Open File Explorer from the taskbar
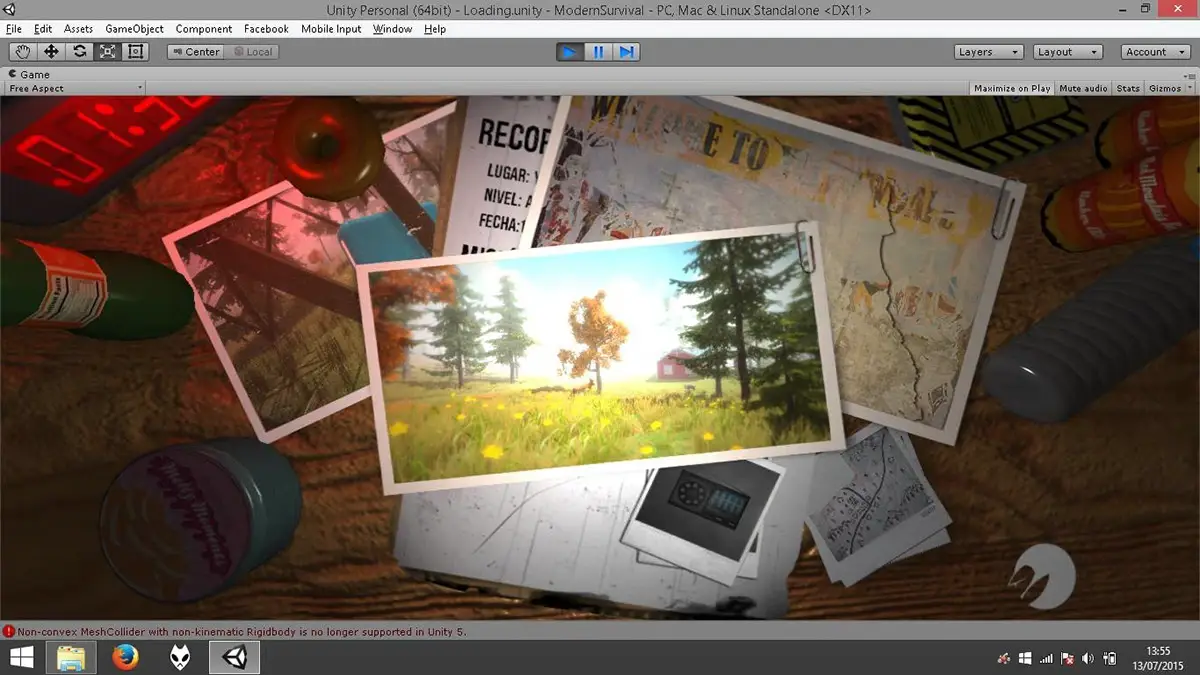Screen dimensions: 1200x675 click(71, 657)
